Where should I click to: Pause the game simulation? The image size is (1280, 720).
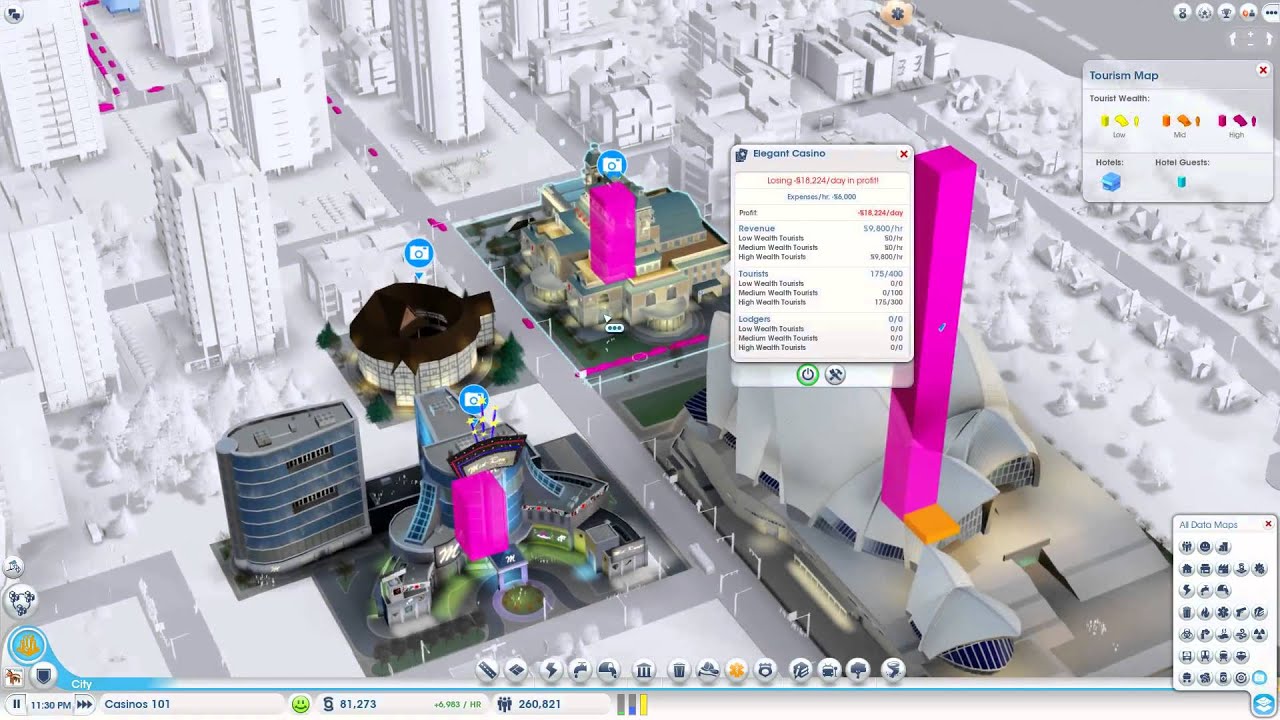tap(17, 704)
